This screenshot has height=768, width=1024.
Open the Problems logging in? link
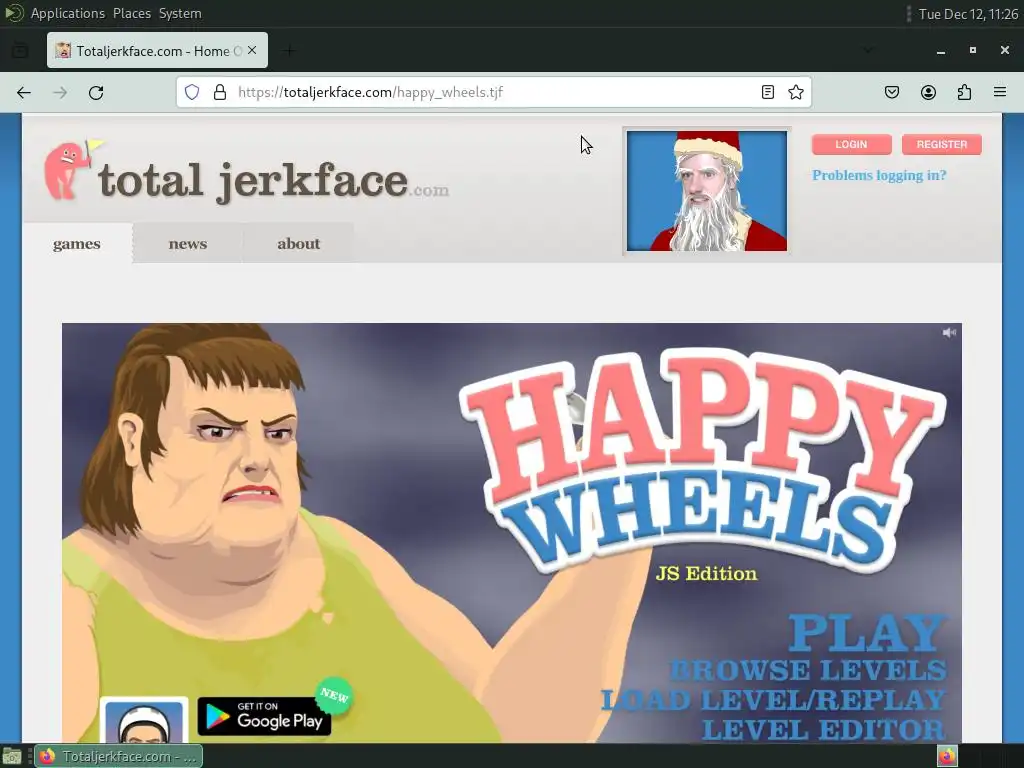879,175
